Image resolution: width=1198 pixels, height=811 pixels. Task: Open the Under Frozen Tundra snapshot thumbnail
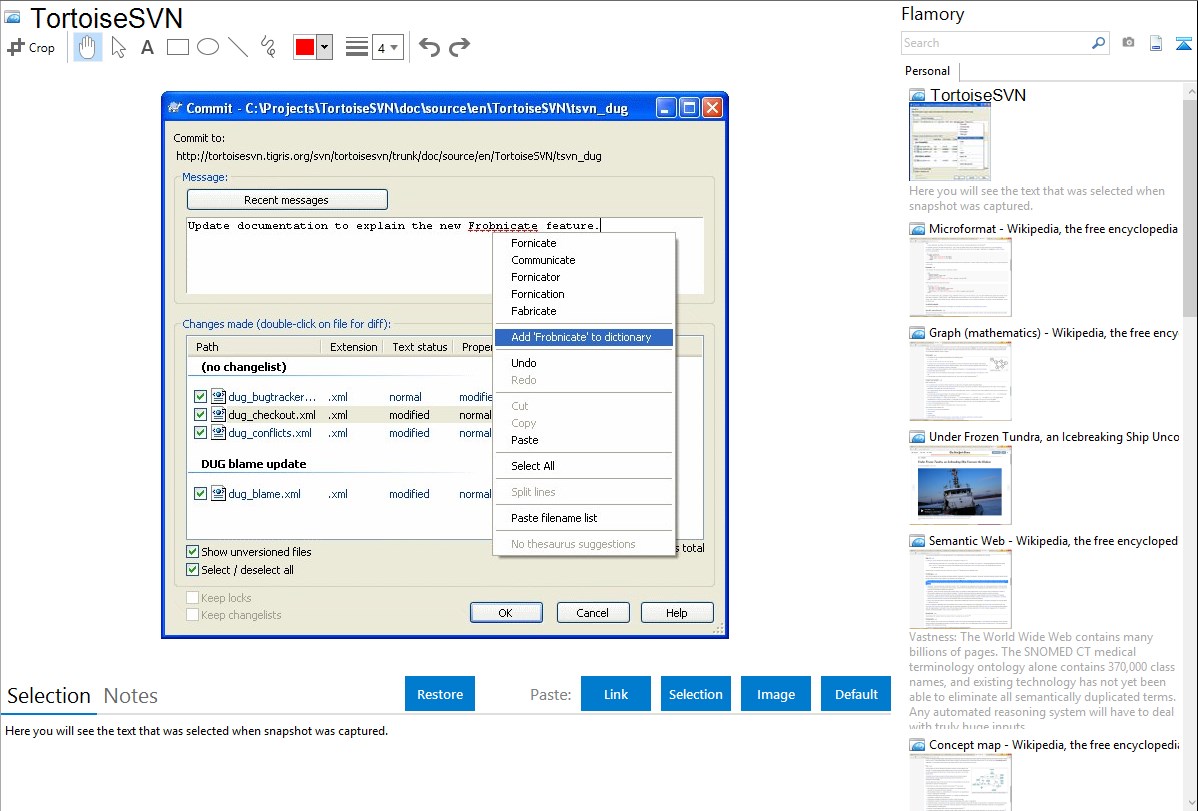point(960,485)
